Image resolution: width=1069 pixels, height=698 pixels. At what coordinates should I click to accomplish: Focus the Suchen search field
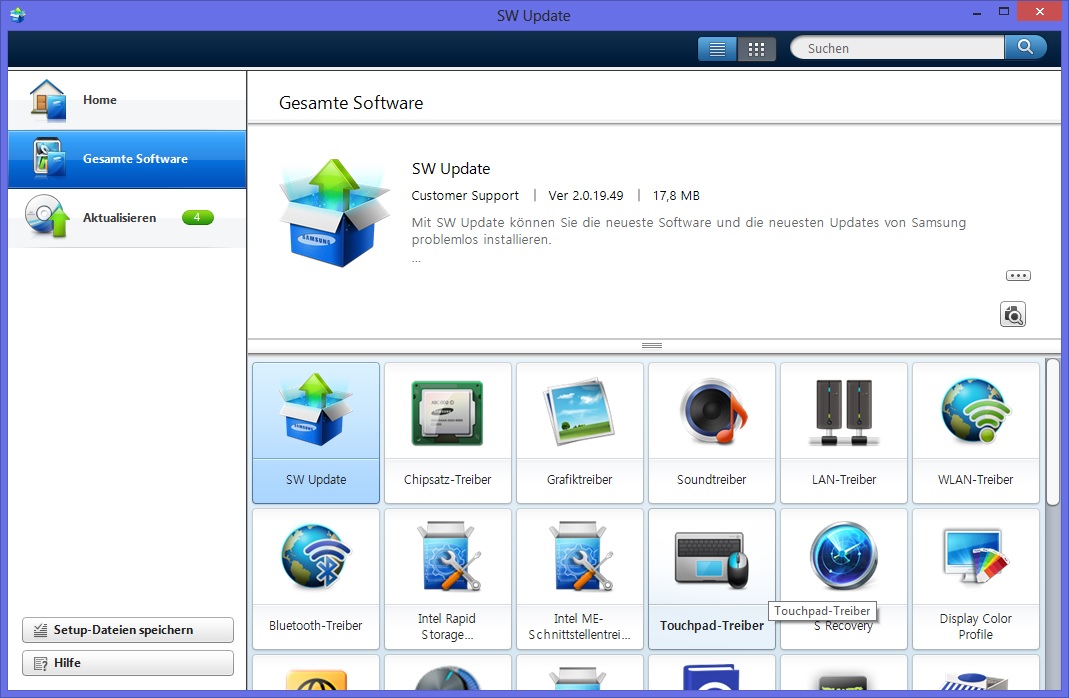point(897,48)
